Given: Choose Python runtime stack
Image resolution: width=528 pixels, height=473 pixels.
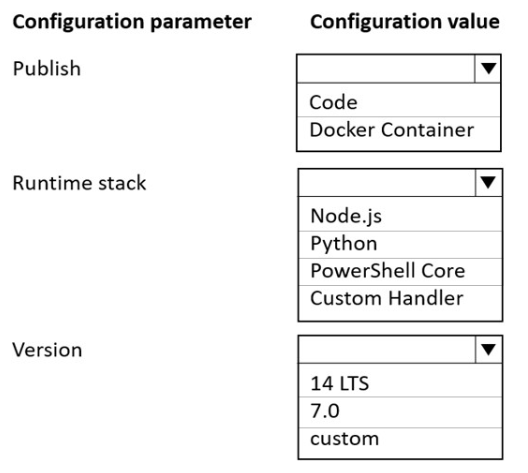Looking at the screenshot, I should tap(400, 244).
